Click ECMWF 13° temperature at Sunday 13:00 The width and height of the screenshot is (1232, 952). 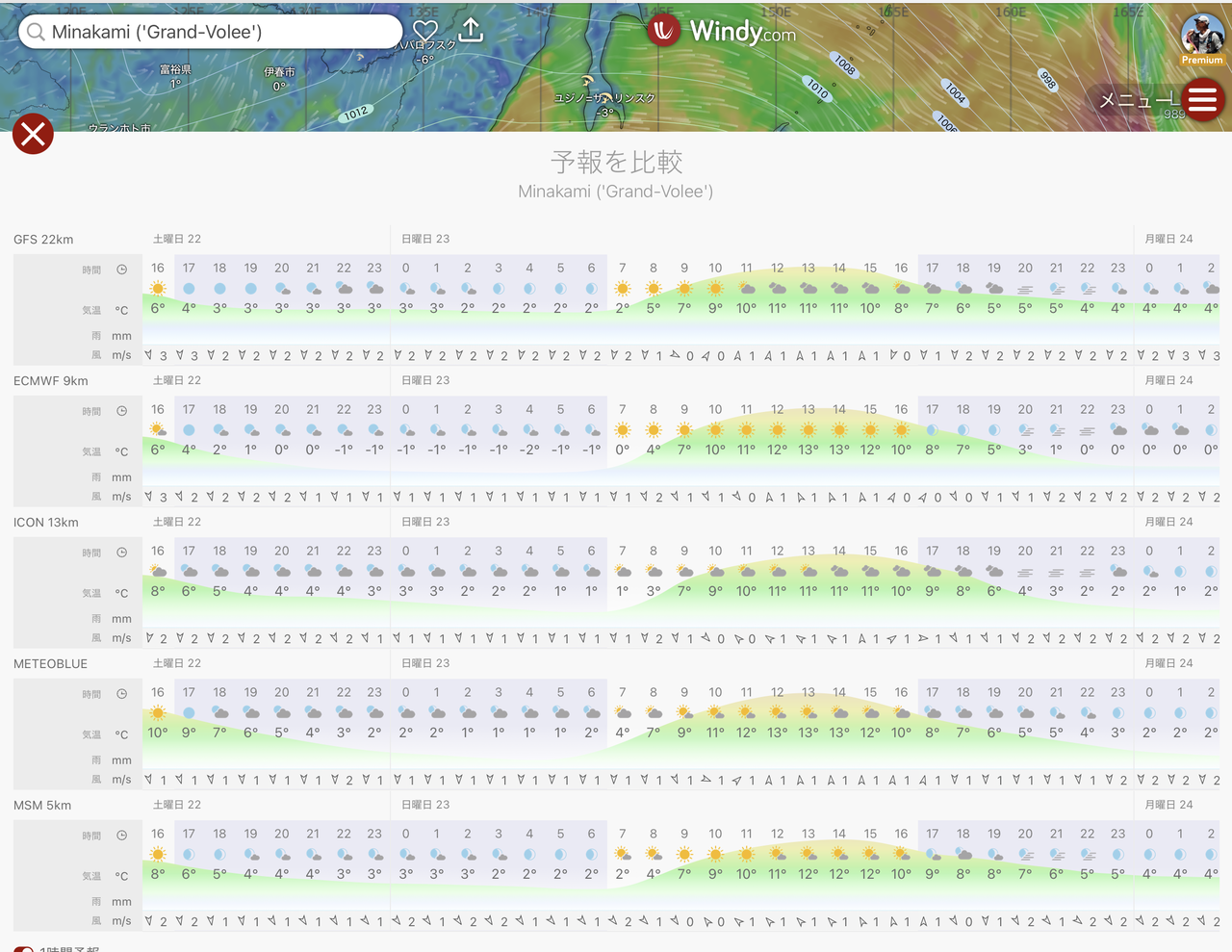808,450
